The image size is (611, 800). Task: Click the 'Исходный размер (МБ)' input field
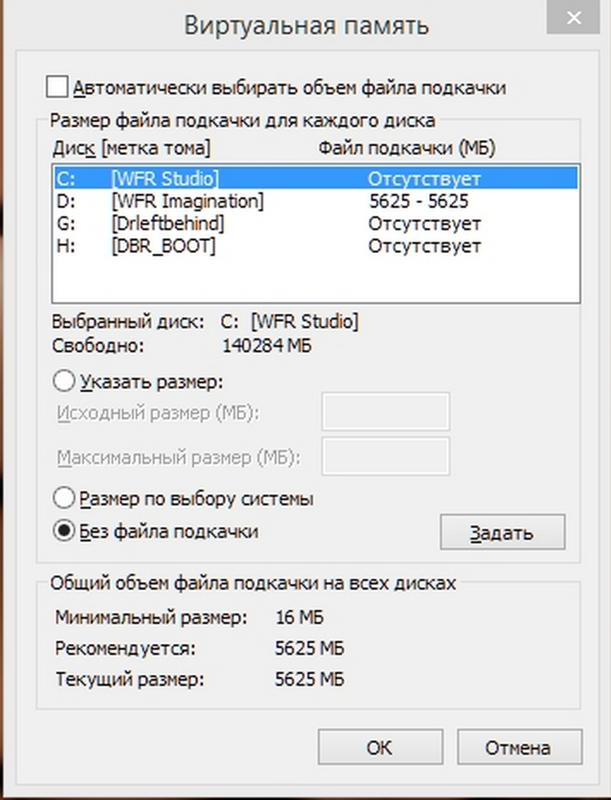tap(386, 411)
